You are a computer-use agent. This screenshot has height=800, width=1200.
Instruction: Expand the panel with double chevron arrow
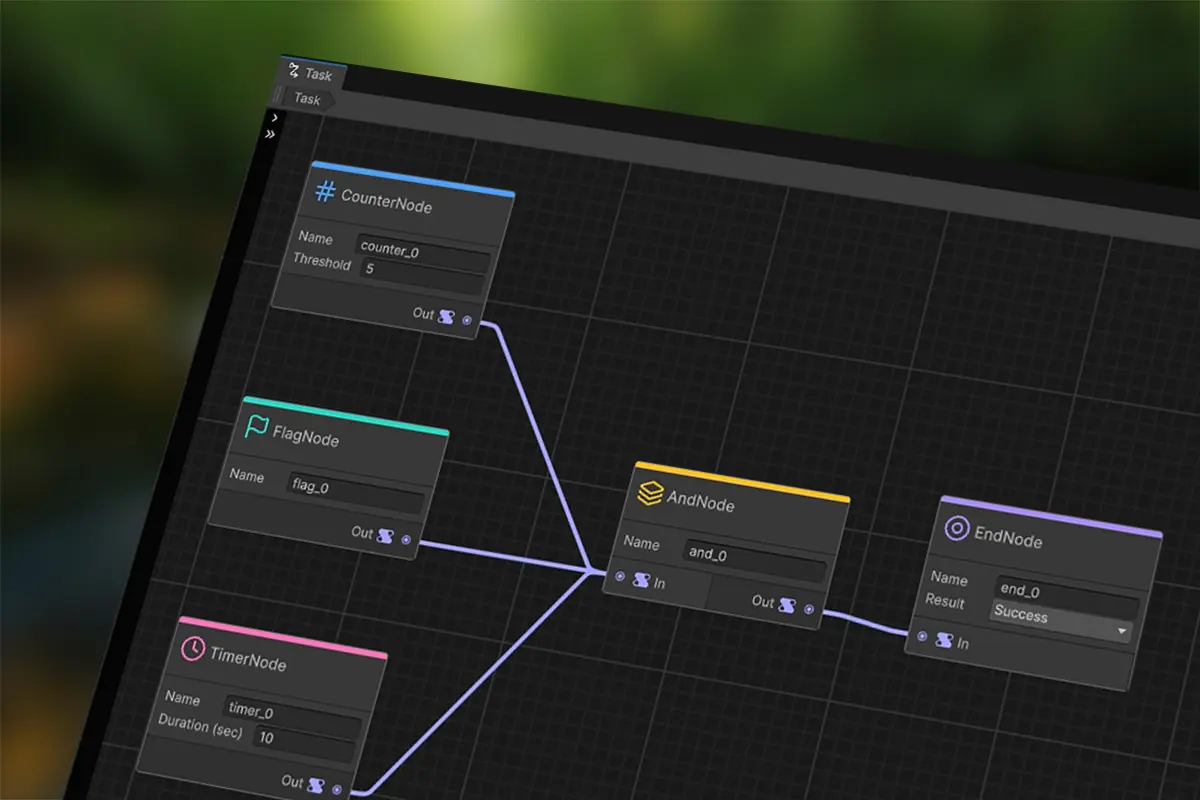pyautogui.click(x=271, y=134)
